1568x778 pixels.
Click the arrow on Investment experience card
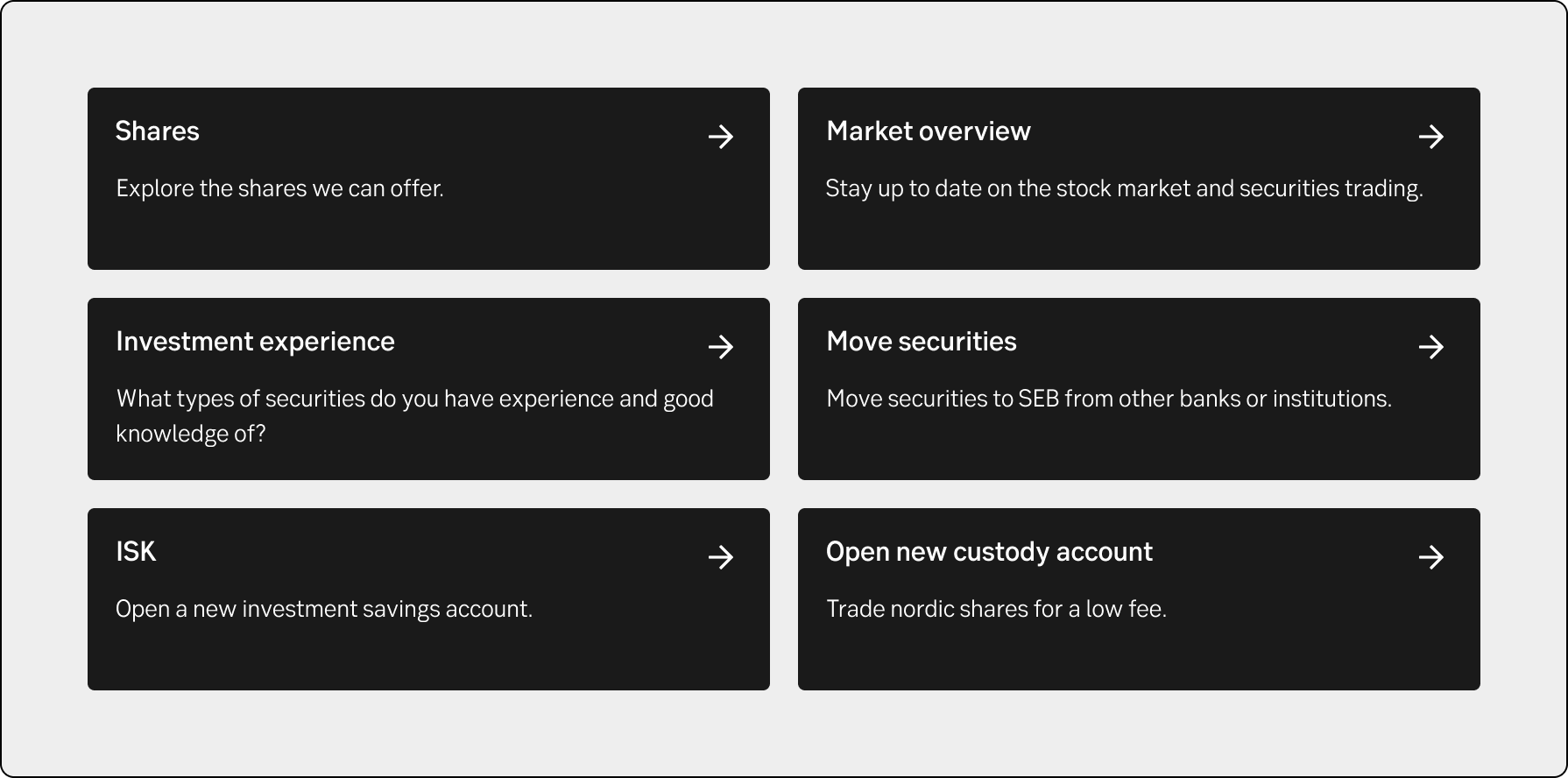pos(721,347)
